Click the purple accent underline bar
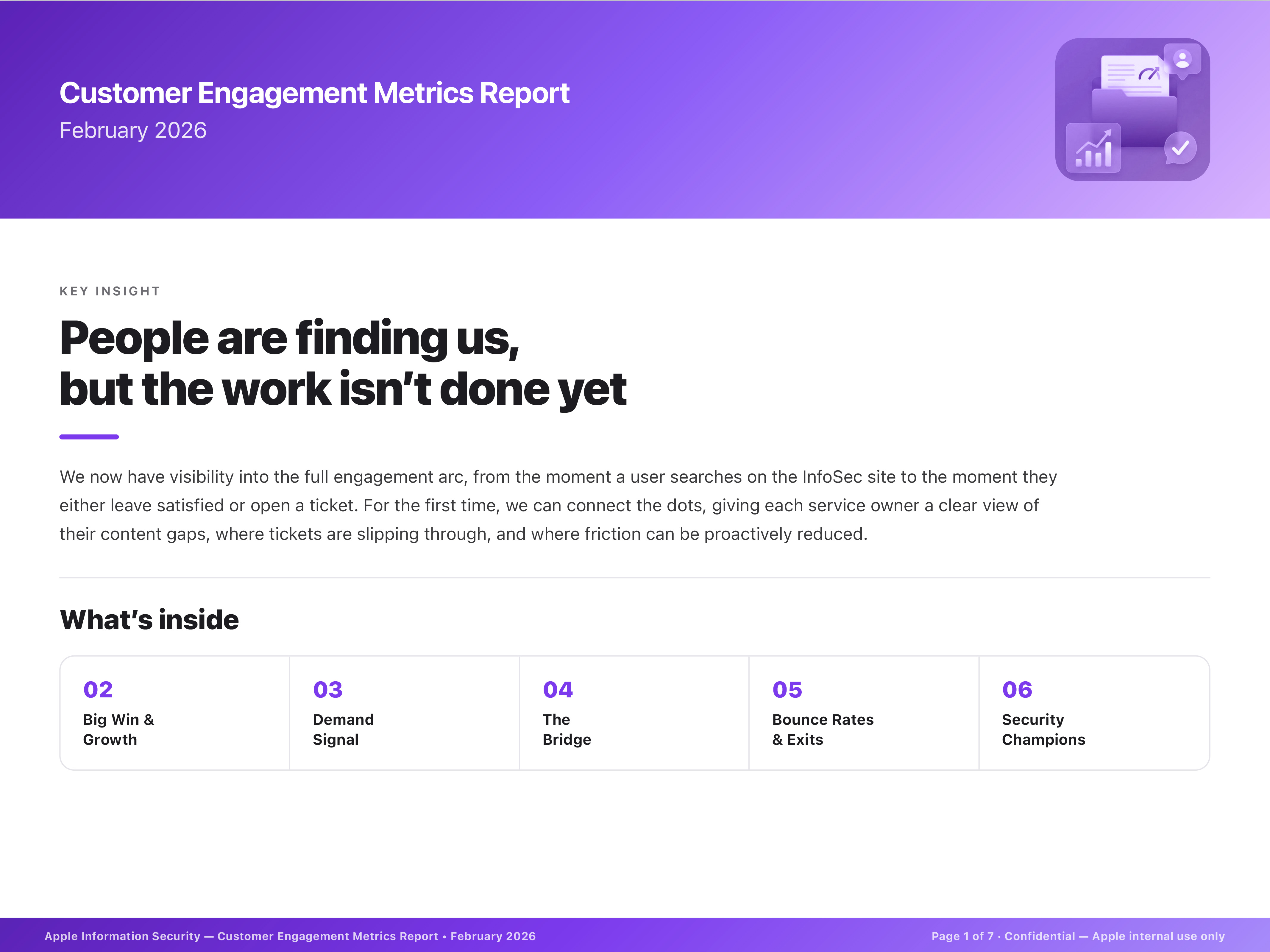The height and width of the screenshot is (952, 1270). tap(89, 437)
